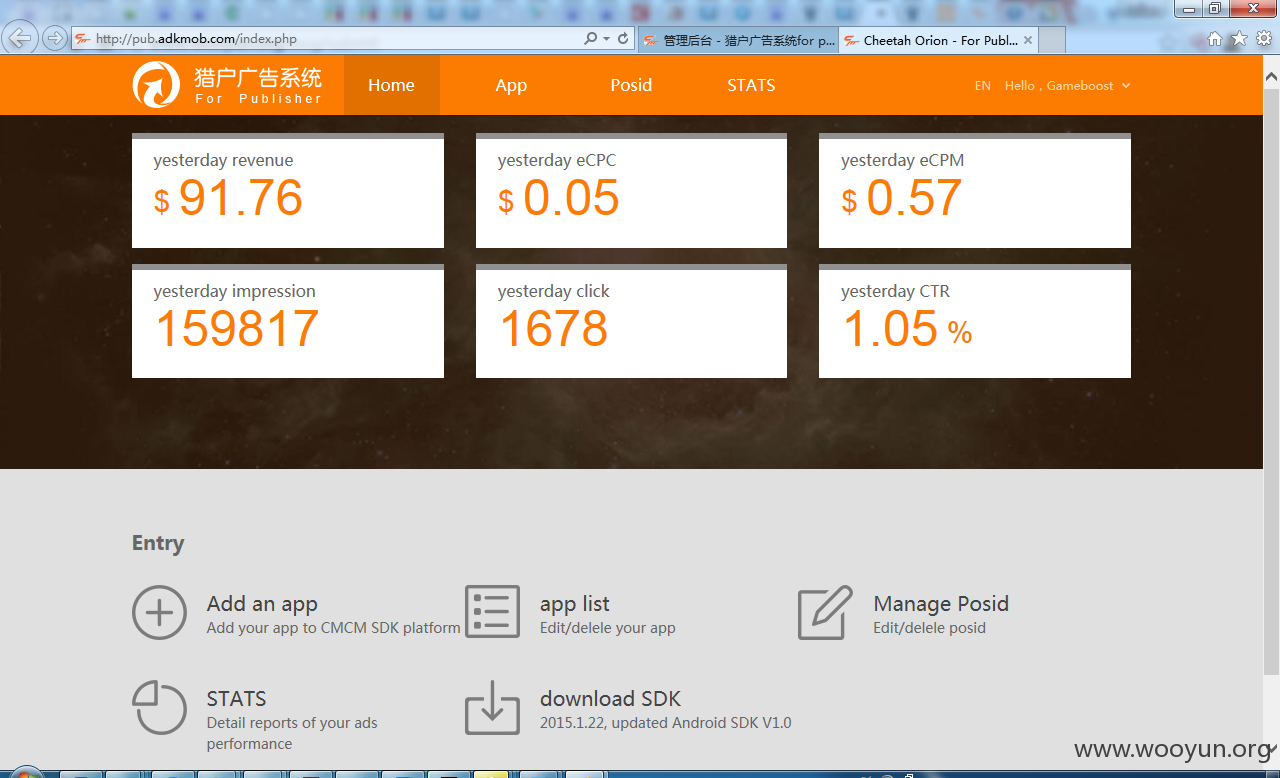
Task: Open browser tools gear icon
Action: (x=1263, y=39)
